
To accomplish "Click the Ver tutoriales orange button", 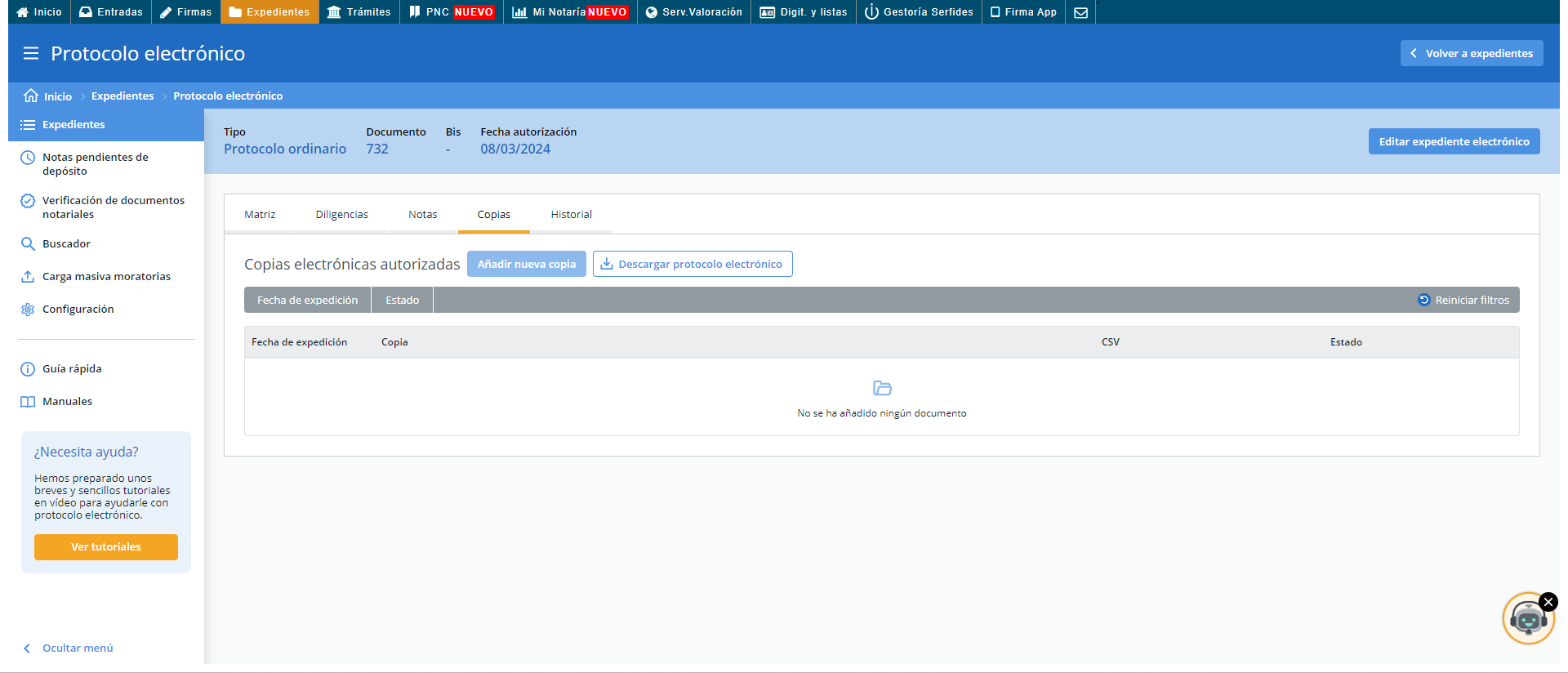I will 106,547.
